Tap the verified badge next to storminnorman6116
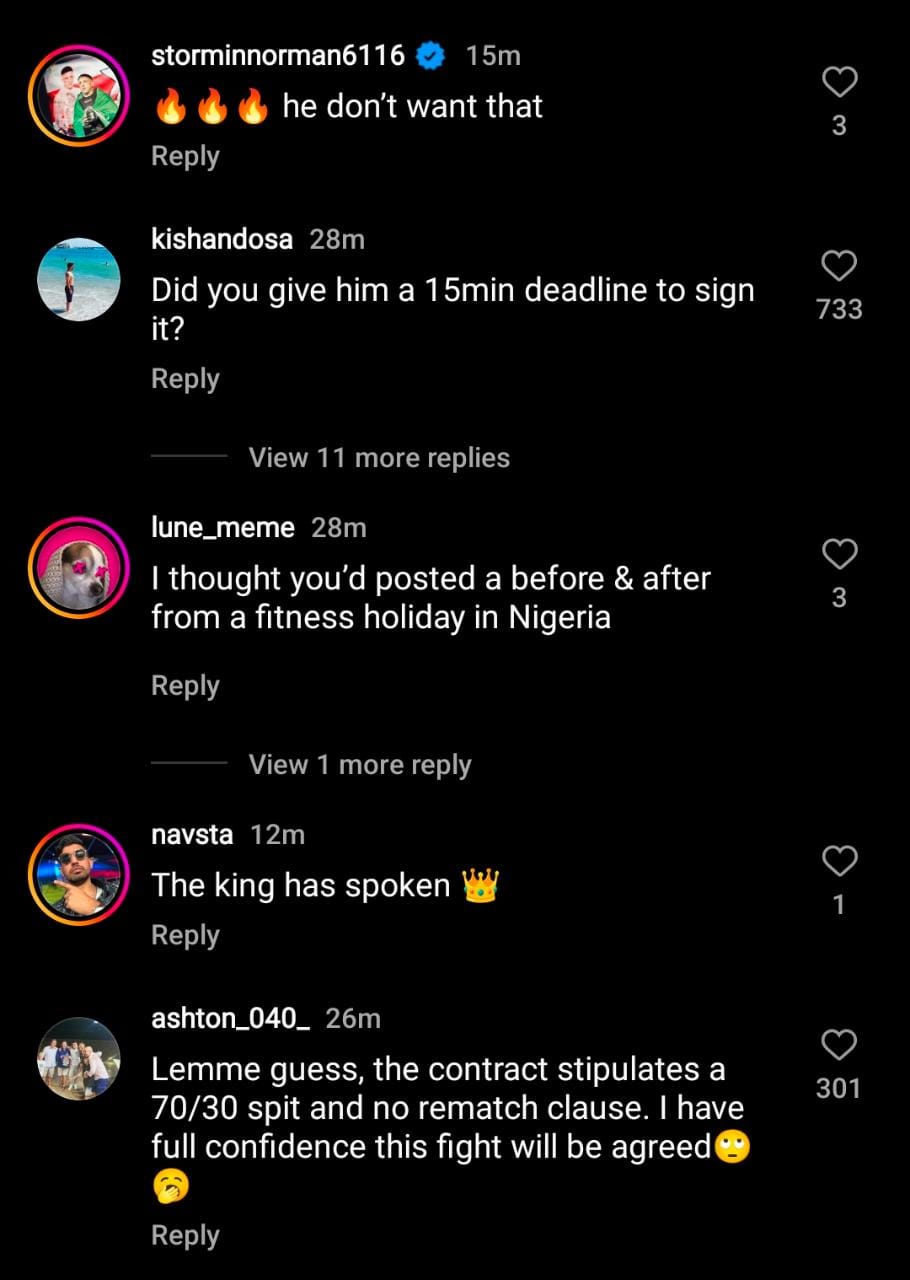Viewport: 910px width, 1280px height. pos(430,56)
